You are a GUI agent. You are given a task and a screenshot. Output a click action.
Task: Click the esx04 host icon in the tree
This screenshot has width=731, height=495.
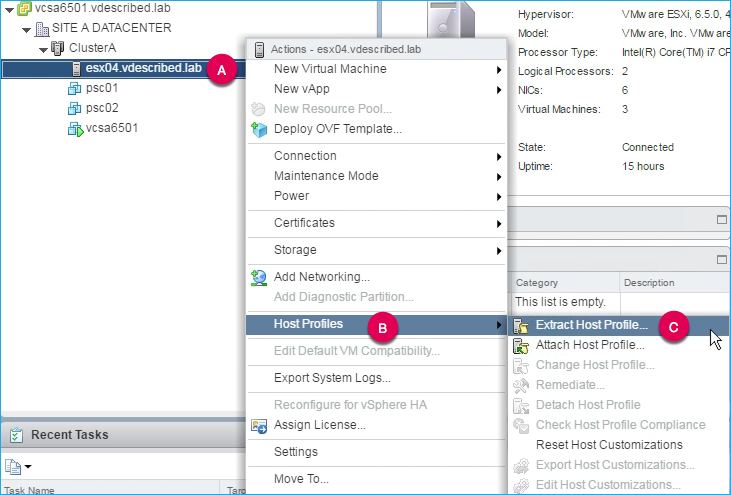pyautogui.click(x=76, y=69)
